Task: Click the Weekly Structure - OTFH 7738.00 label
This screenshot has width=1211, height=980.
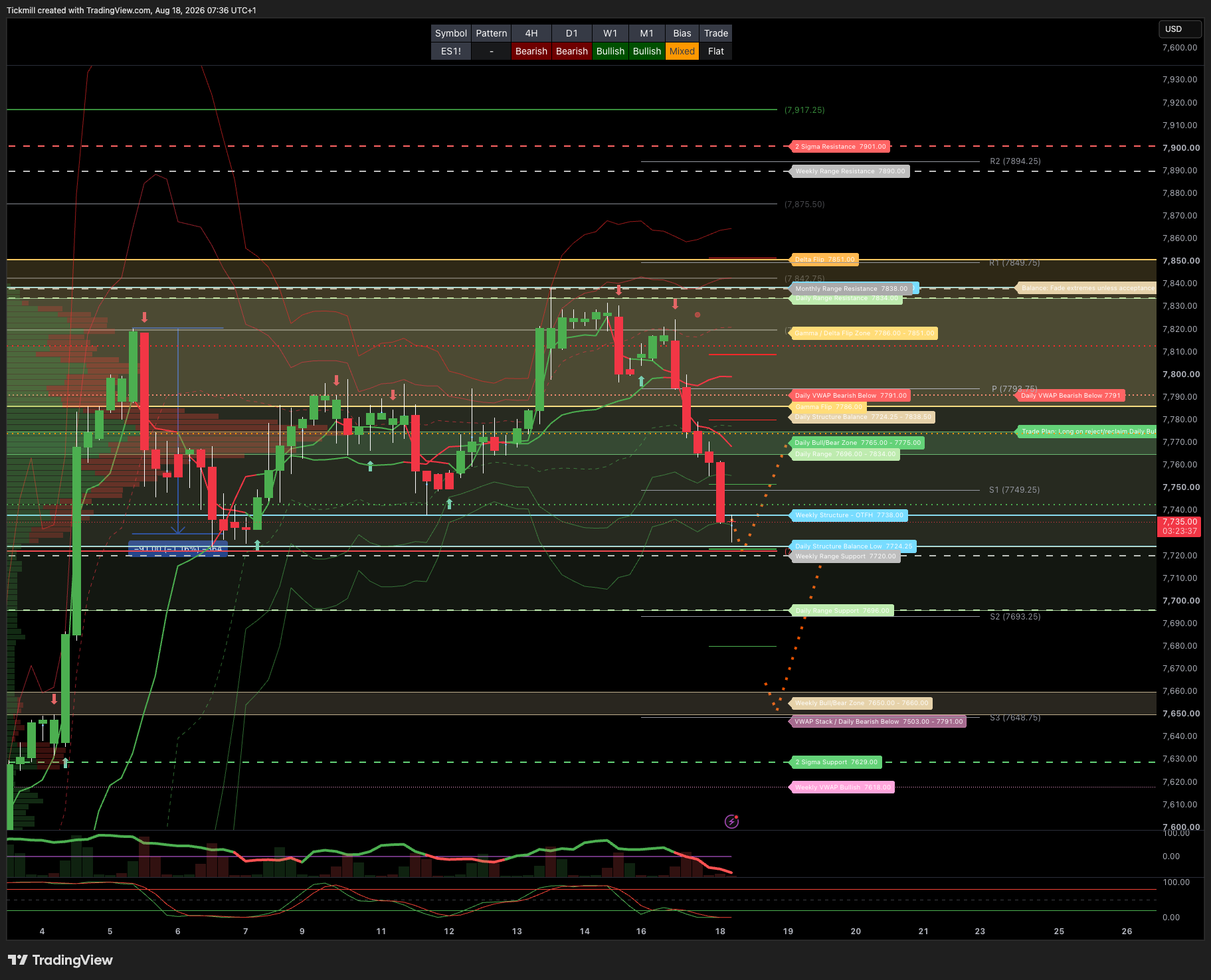Action: click(849, 515)
